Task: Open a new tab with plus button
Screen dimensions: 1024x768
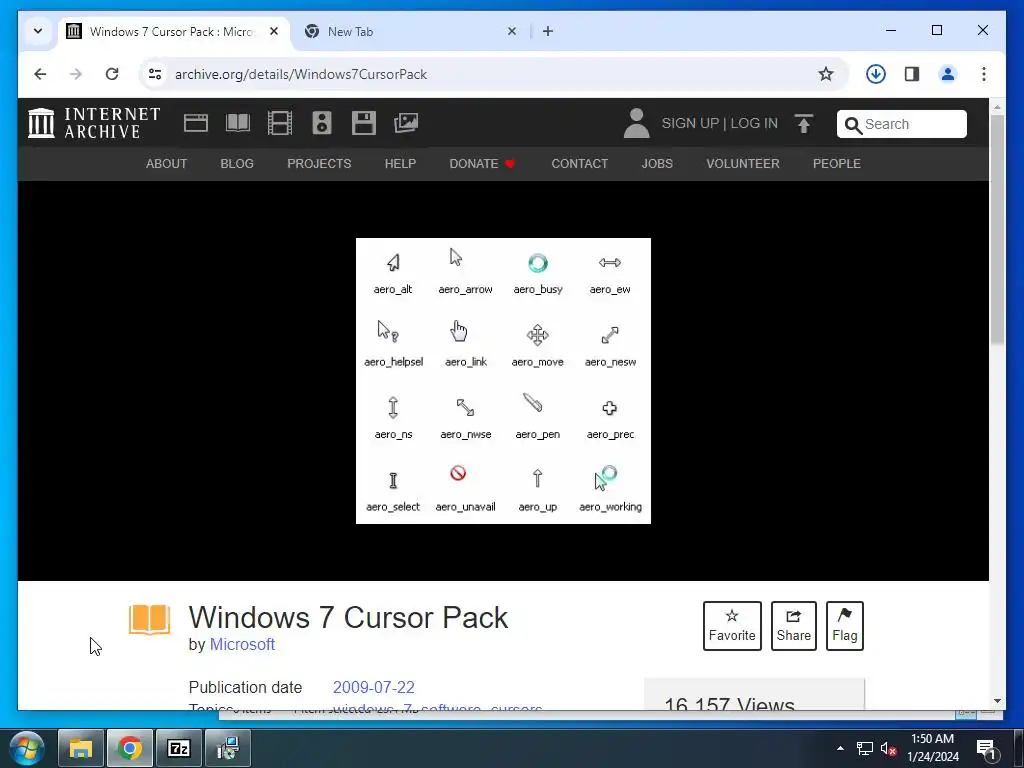Action: [548, 31]
